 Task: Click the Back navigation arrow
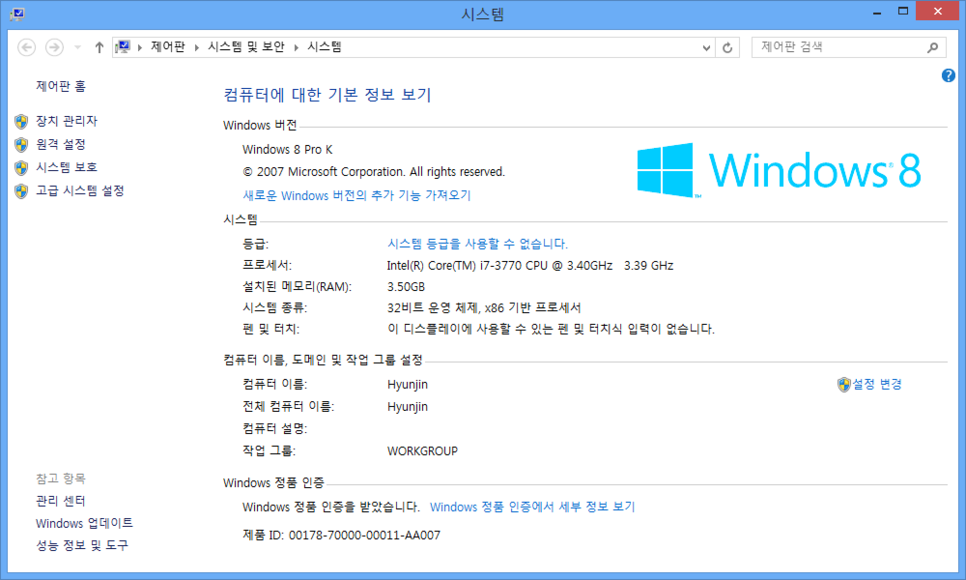pos(26,47)
